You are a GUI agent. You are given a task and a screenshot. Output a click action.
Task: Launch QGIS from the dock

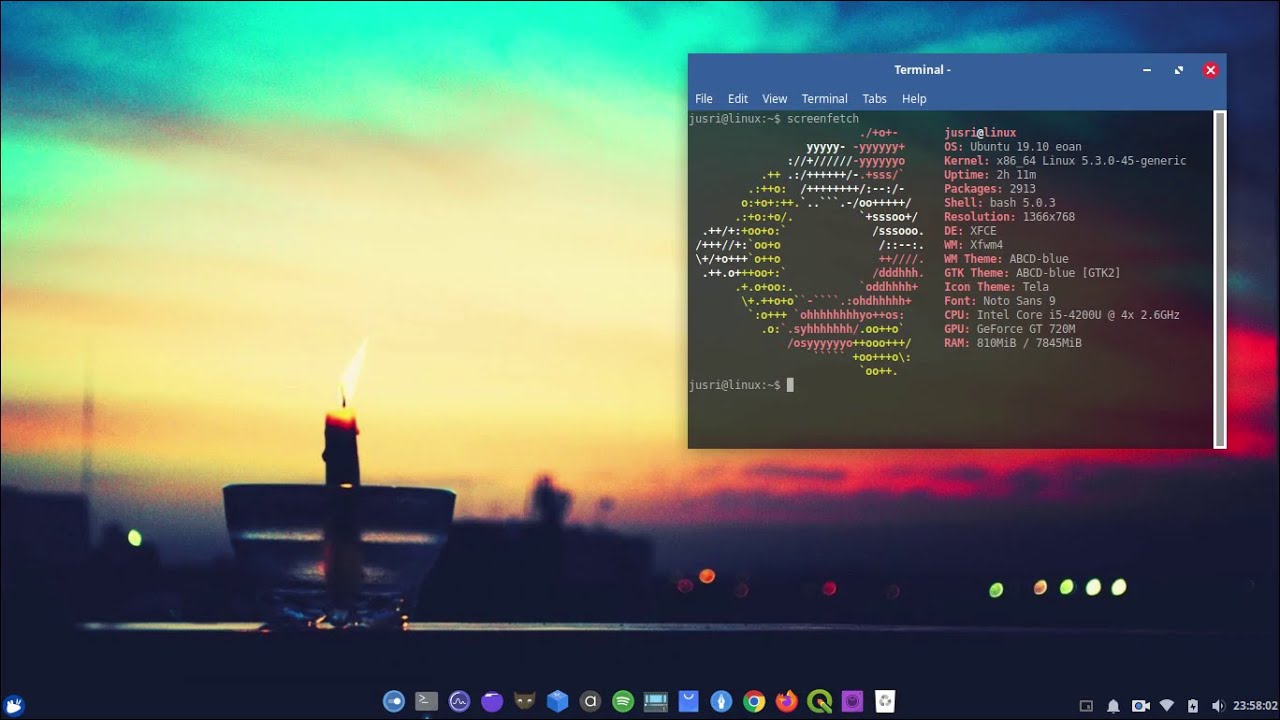click(x=819, y=701)
